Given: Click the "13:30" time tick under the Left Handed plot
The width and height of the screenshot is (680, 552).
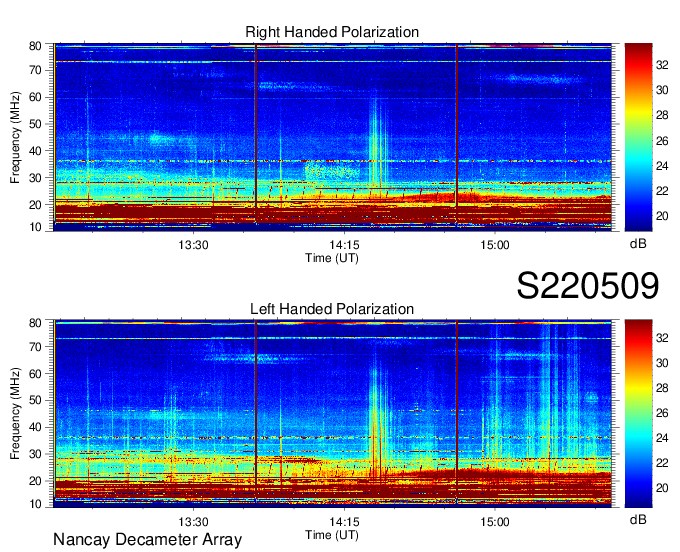Looking at the screenshot, I should coord(193,521).
